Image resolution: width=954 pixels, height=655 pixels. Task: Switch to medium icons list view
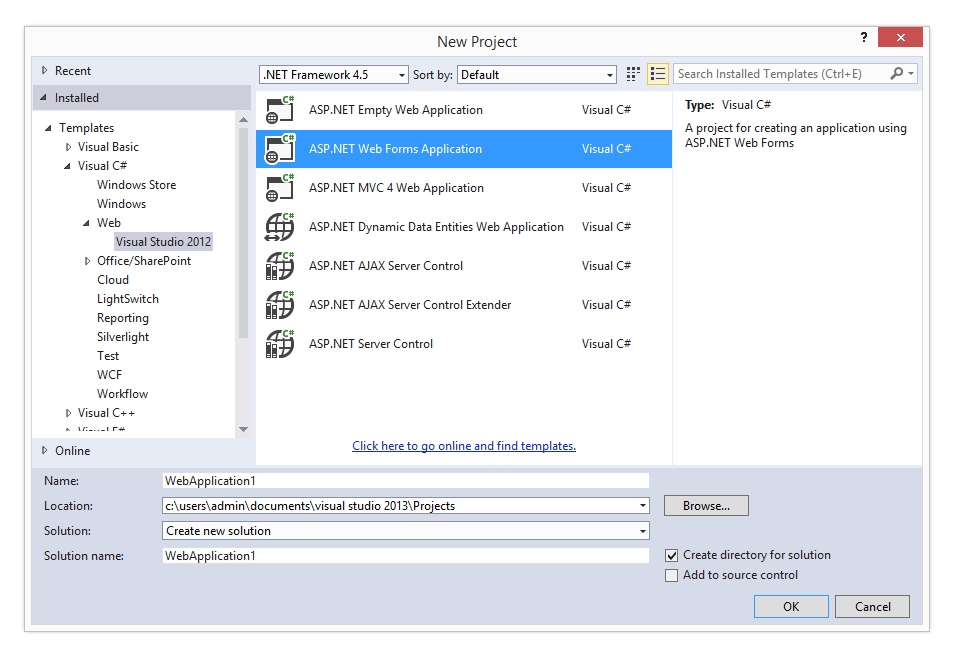click(657, 74)
